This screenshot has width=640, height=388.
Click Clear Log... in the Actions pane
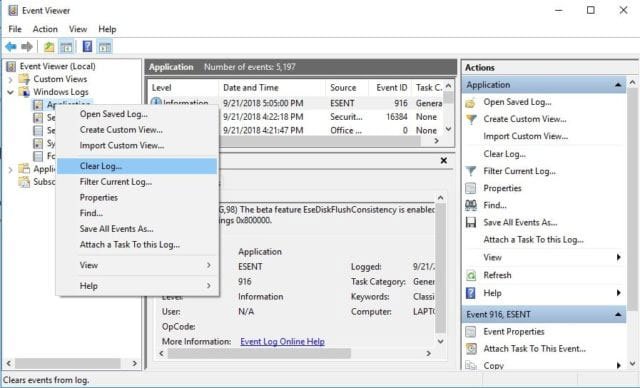click(x=504, y=154)
